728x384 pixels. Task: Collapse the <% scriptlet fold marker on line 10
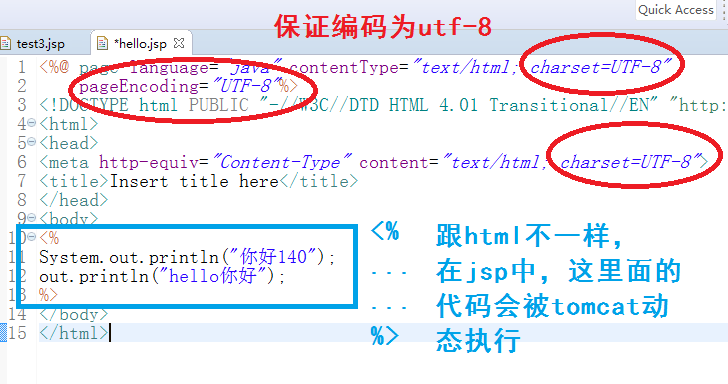[31, 237]
